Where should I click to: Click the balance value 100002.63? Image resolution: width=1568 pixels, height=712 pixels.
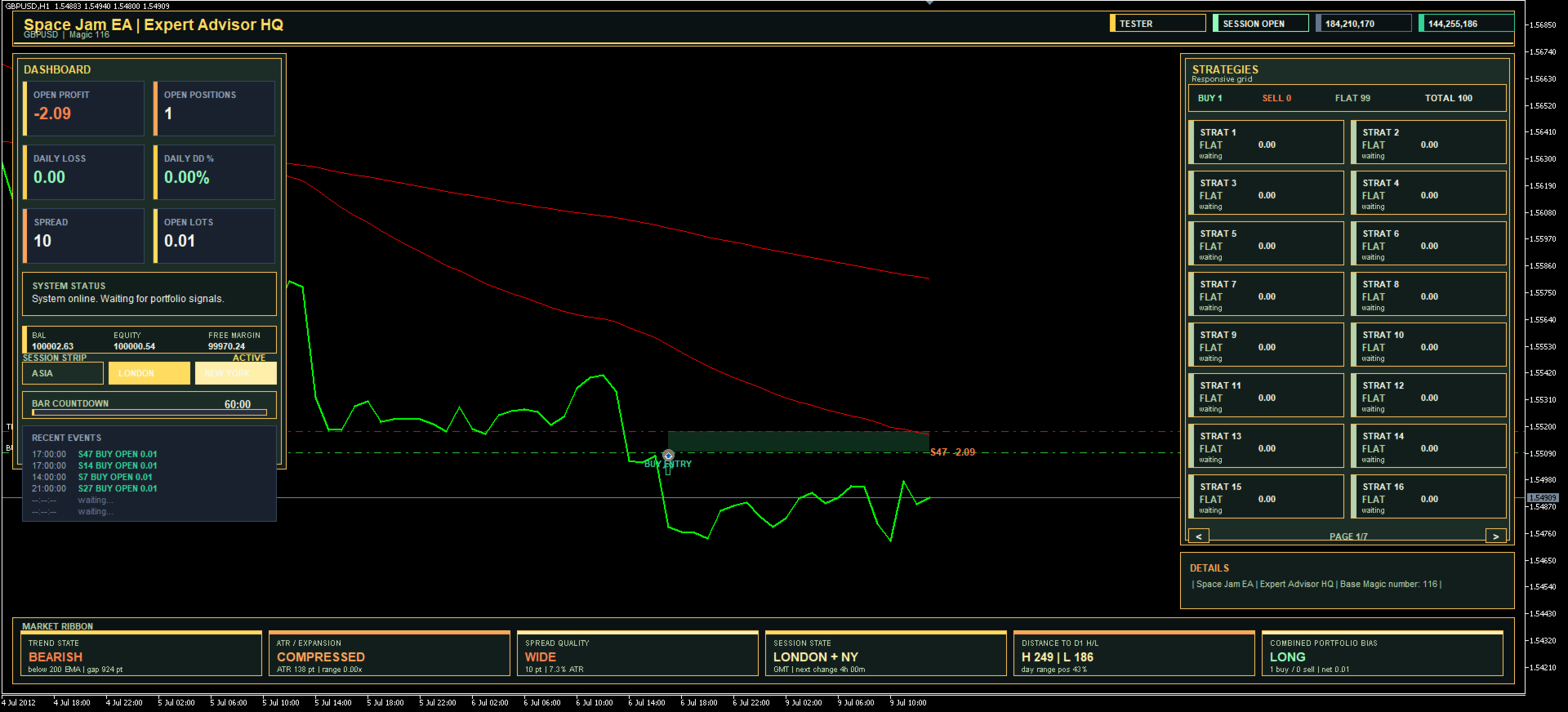[x=52, y=346]
